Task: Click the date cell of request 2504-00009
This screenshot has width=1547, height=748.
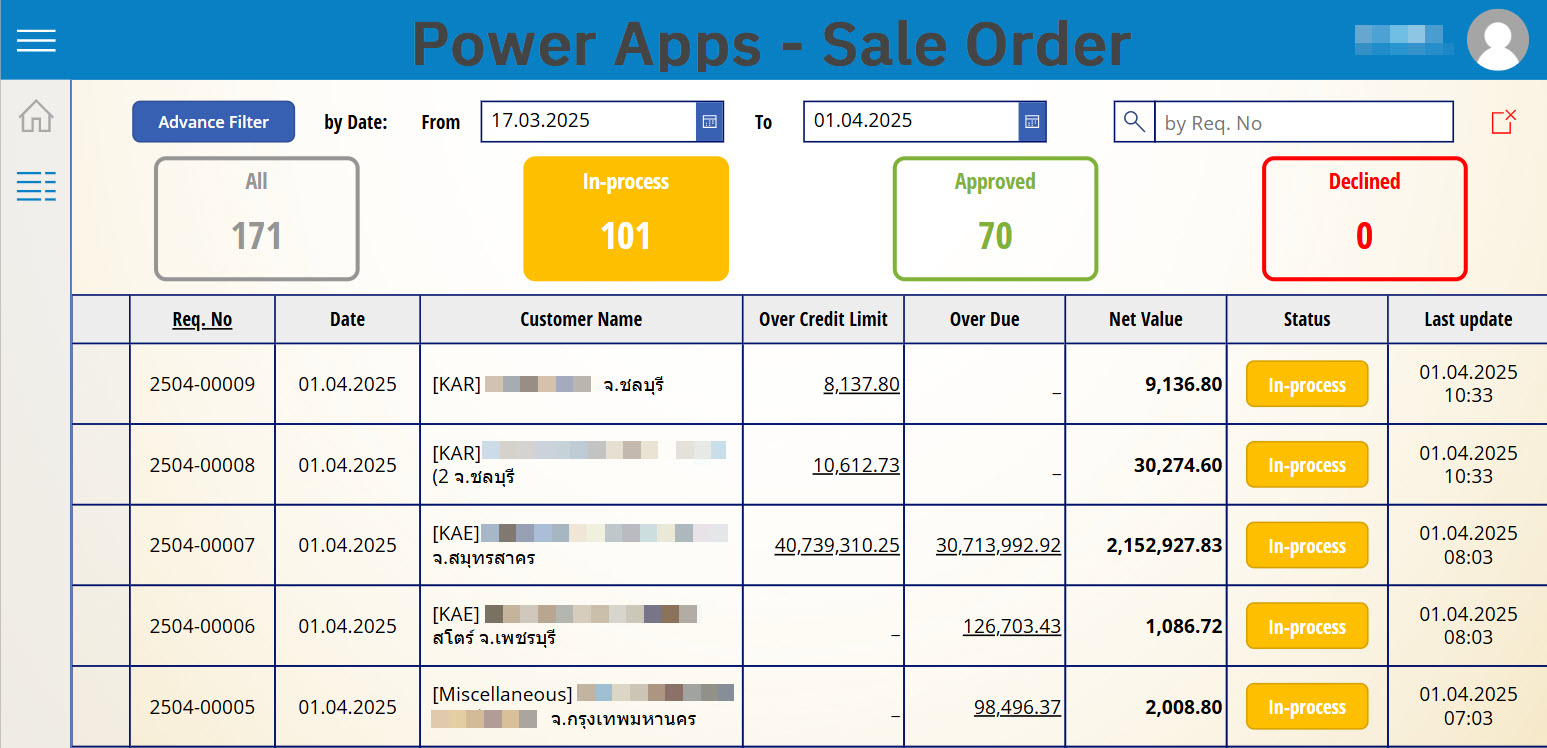Action: [x=347, y=384]
